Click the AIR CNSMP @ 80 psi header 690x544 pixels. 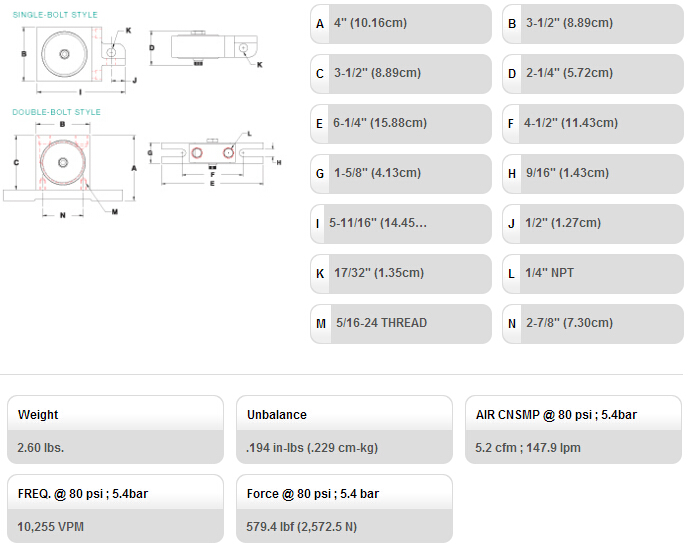point(556,415)
